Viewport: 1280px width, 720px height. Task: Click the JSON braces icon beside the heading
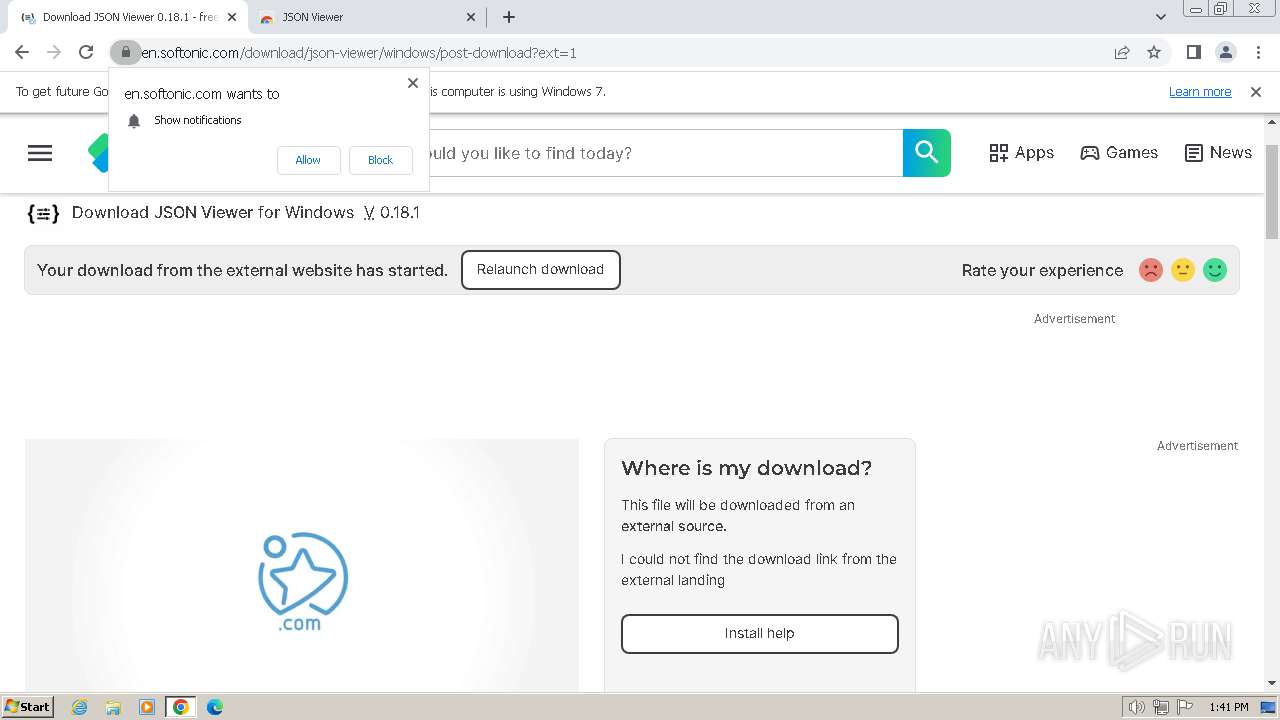coord(43,213)
